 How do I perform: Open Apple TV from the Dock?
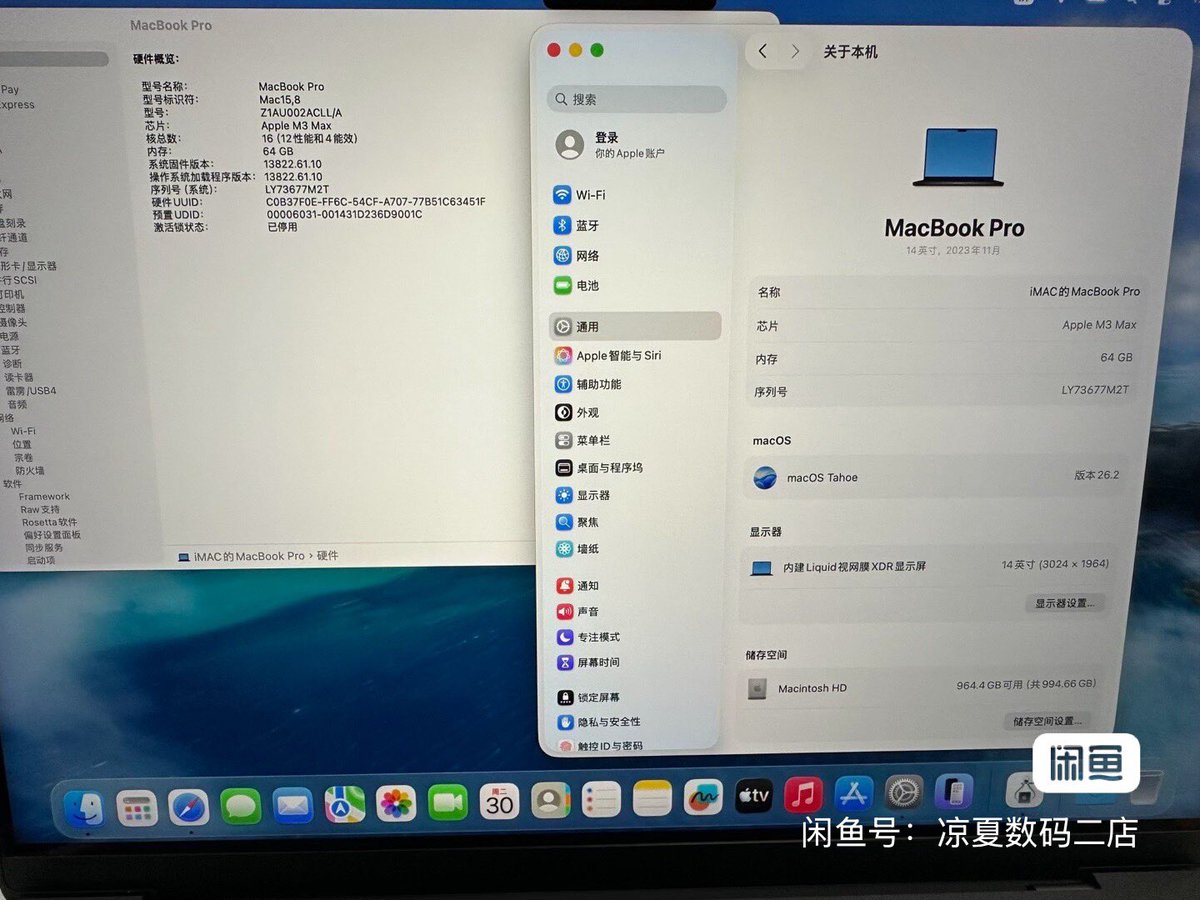754,795
